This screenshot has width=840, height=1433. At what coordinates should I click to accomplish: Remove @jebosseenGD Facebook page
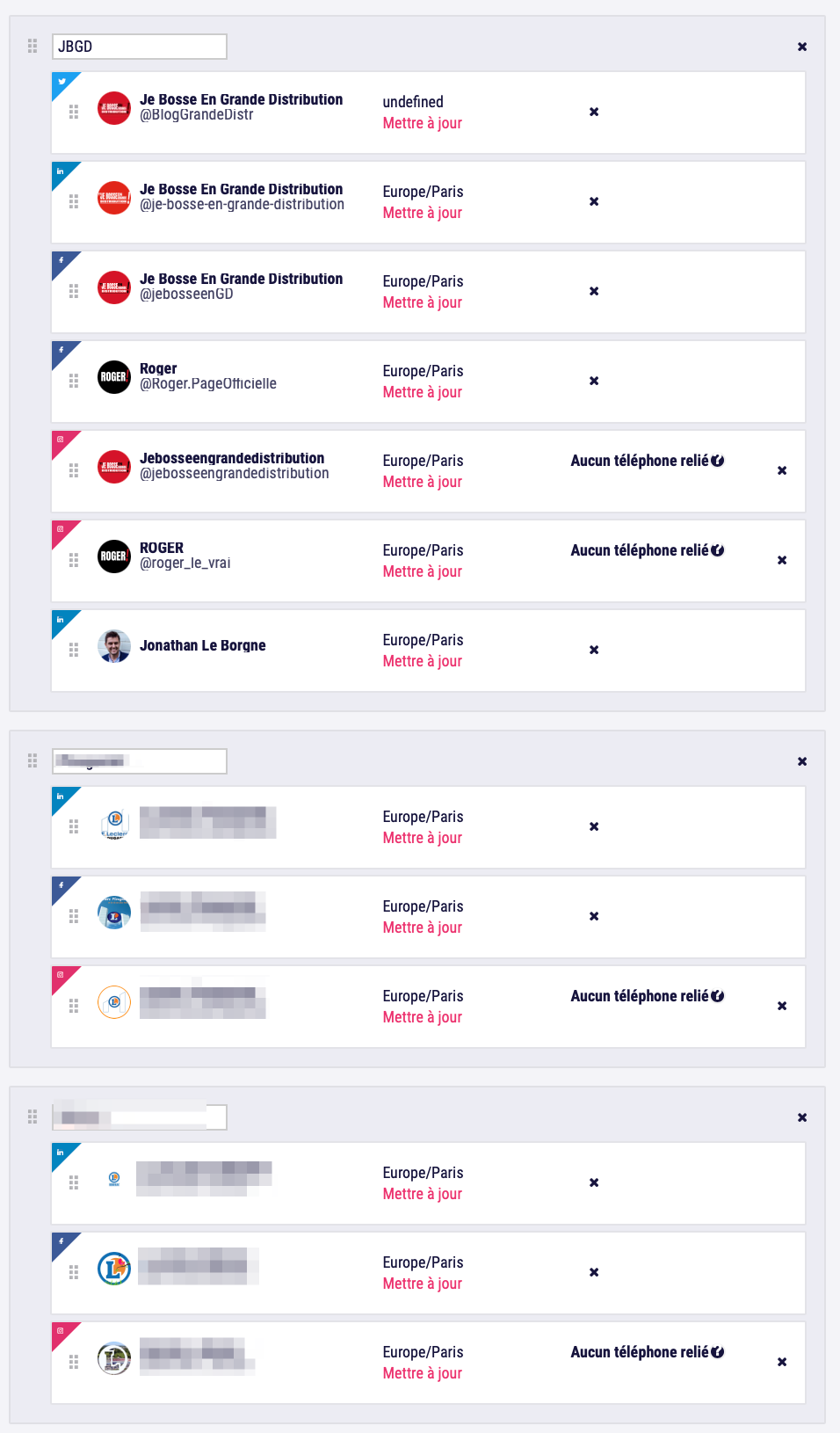[x=594, y=291]
